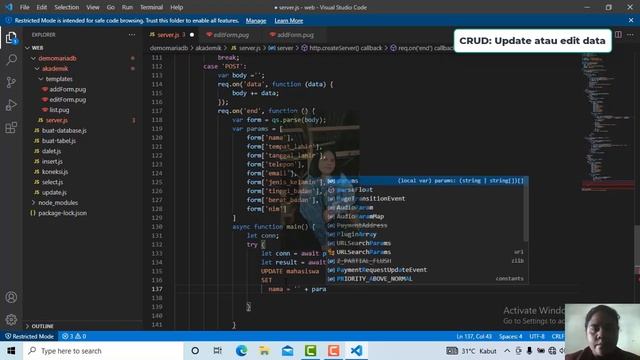640x360 pixels.
Task: Click the Windows search box
Action: (x=103, y=351)
